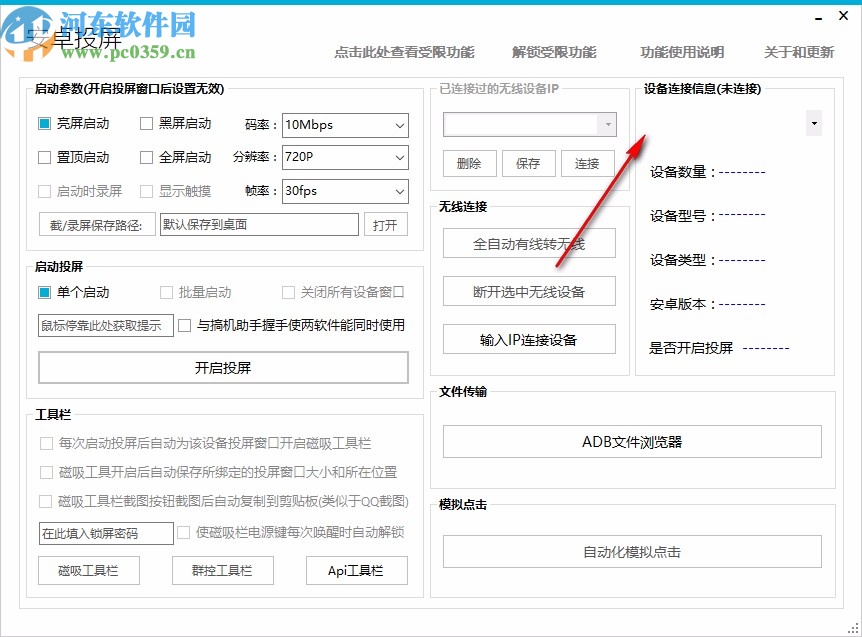This screenshot has width=862, height=637.
Task: Open 功能使用说明 in the top menu
Action: coord(681,52)
